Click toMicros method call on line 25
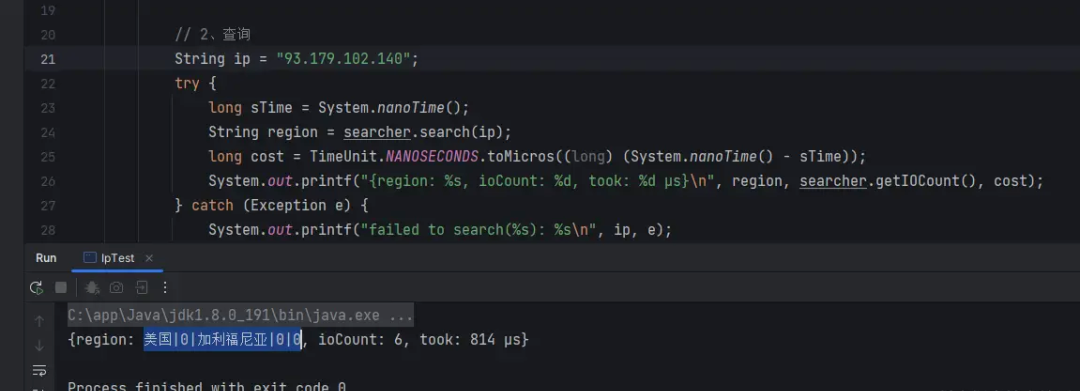 (521, 157)
